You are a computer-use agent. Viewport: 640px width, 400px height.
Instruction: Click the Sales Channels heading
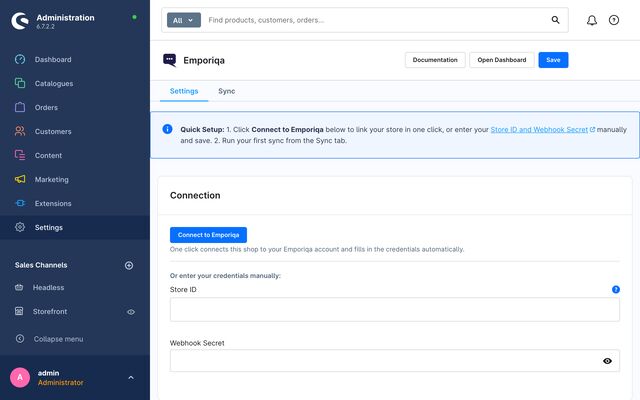click(x=41, y=265)
